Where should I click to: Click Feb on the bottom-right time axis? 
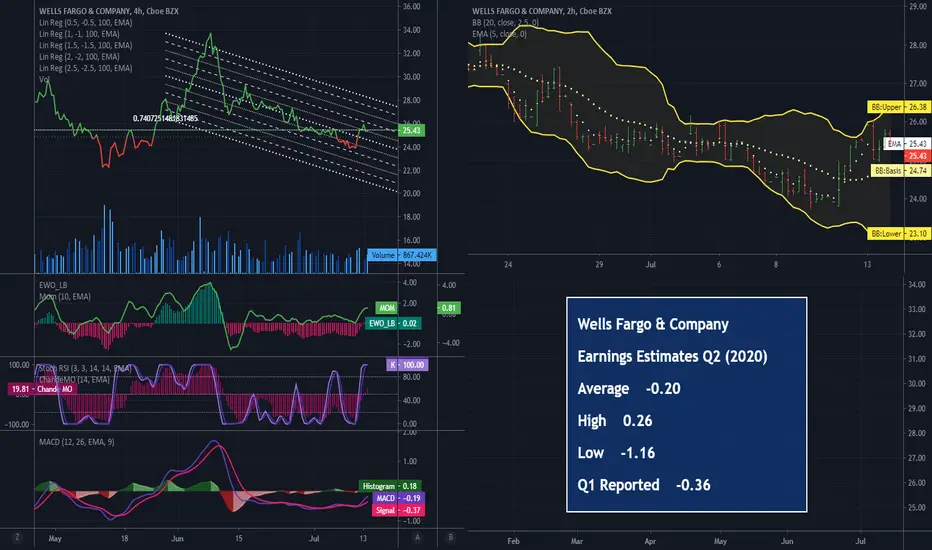(514, 541)
